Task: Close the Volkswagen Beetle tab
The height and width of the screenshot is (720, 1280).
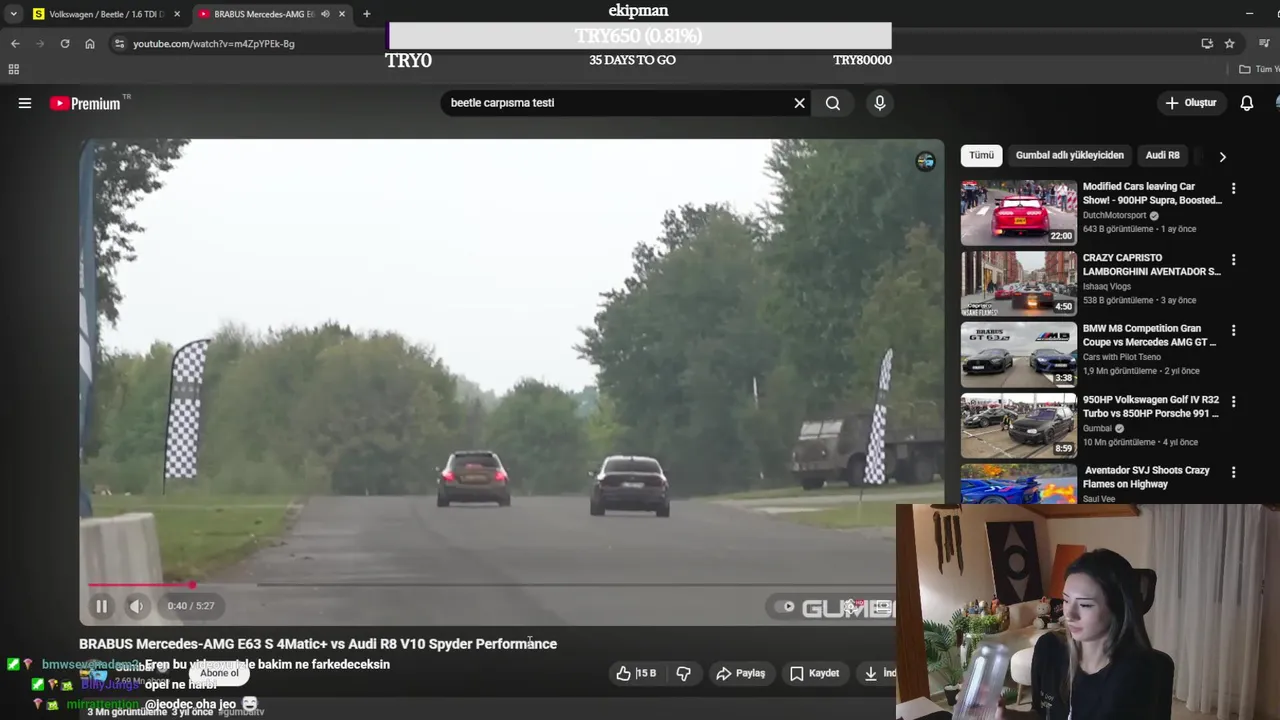Action: (177, 14)
